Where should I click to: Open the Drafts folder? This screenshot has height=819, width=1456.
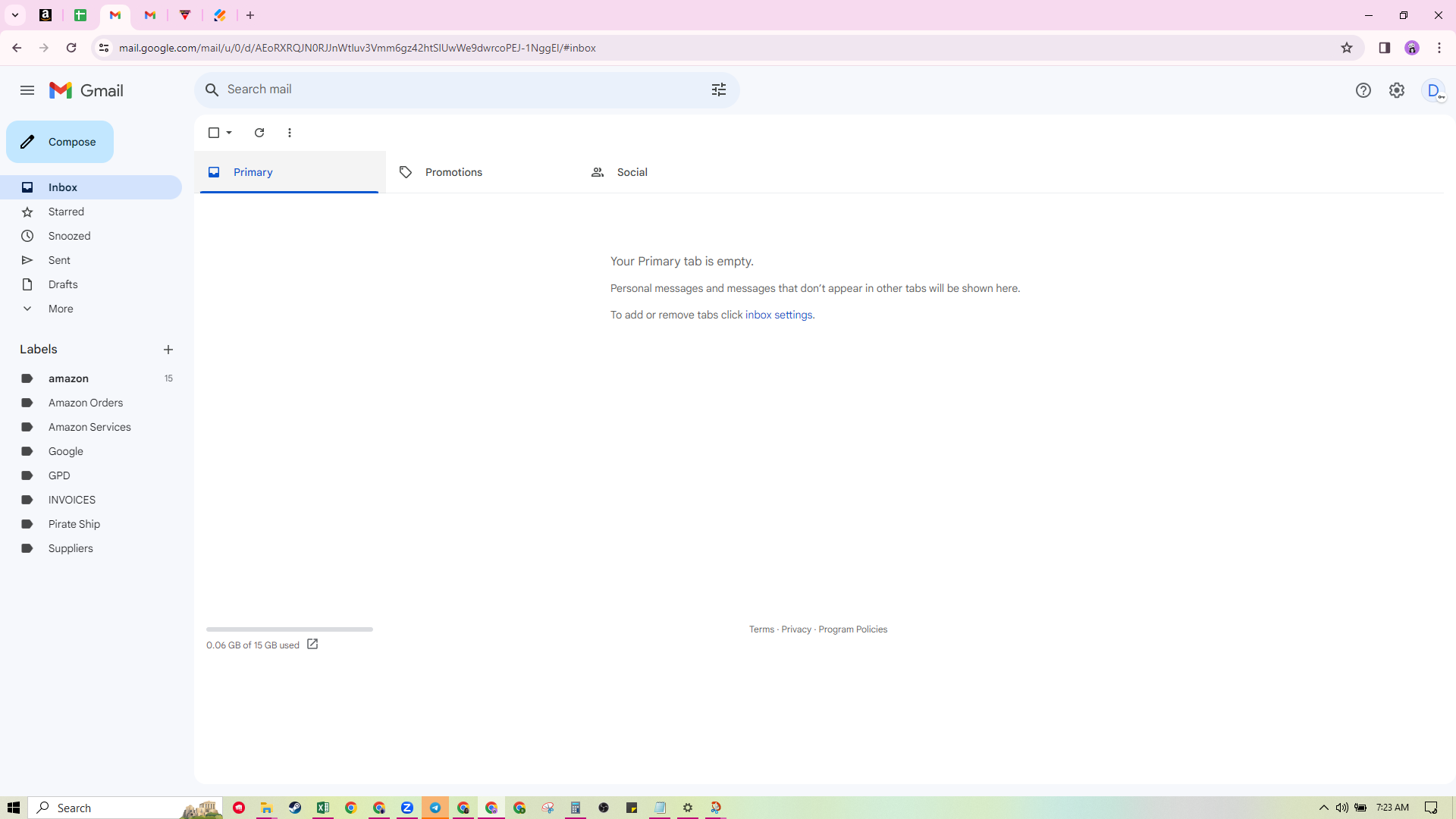(x=91, y=284)
